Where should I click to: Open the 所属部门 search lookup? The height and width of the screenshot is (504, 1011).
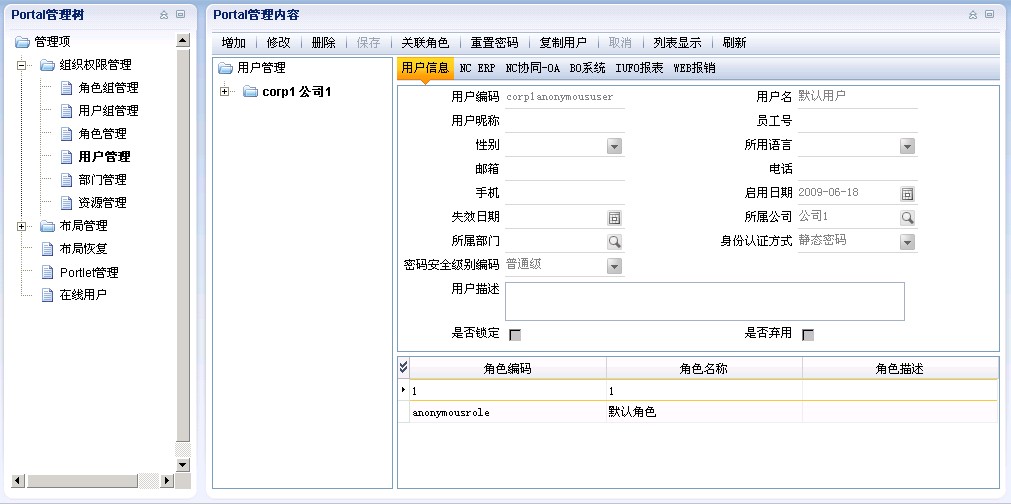(x=614, y=242)
